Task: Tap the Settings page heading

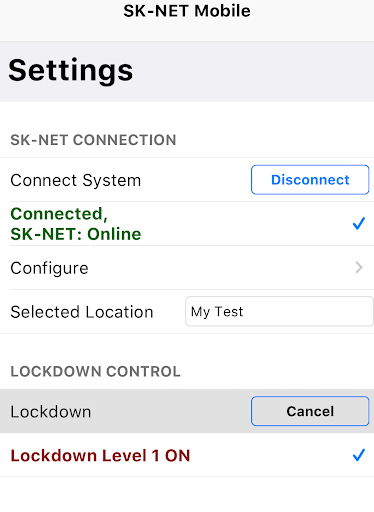Action: (71, 70)
